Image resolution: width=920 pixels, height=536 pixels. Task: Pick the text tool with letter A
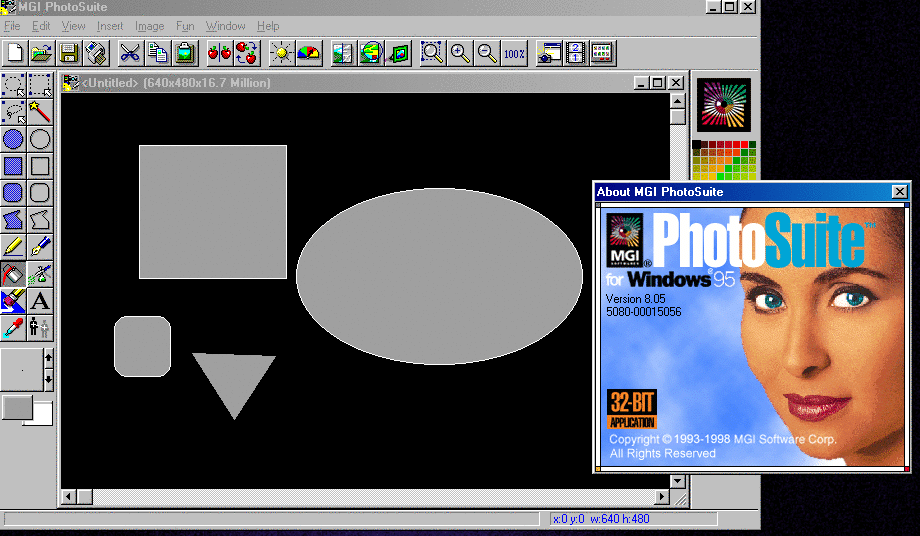[x=40, y=300]
